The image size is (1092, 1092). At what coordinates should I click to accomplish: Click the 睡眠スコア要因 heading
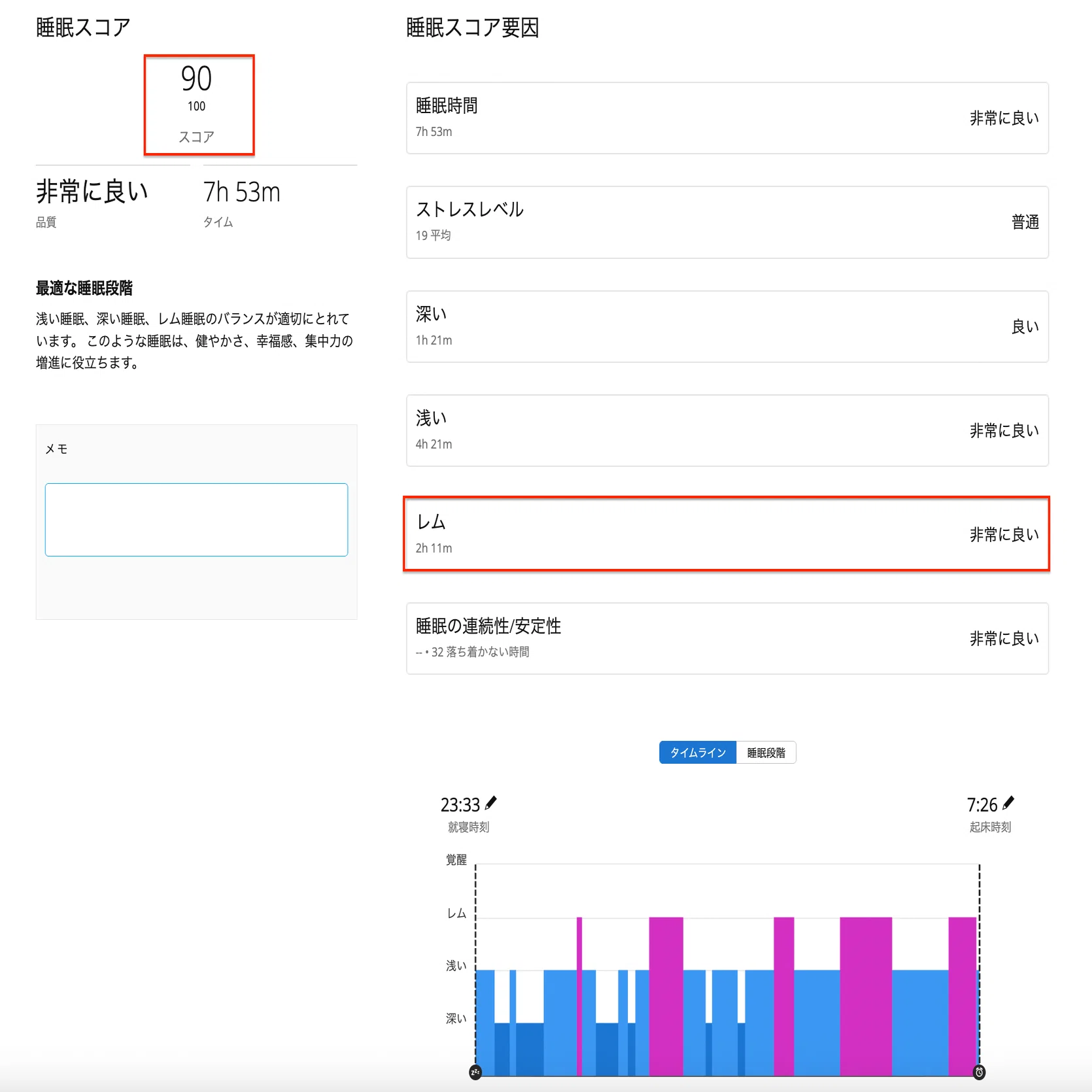pos(473,27)
